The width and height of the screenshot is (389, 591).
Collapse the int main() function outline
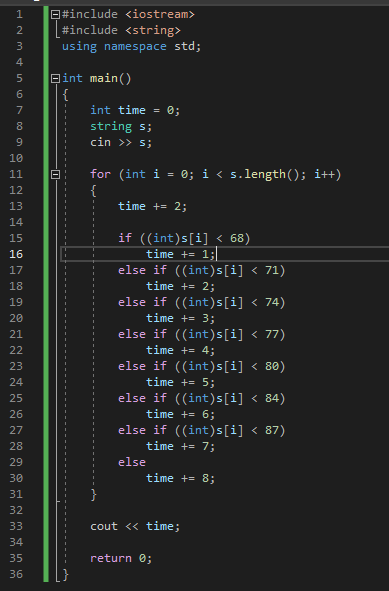(x=55, y=78)
